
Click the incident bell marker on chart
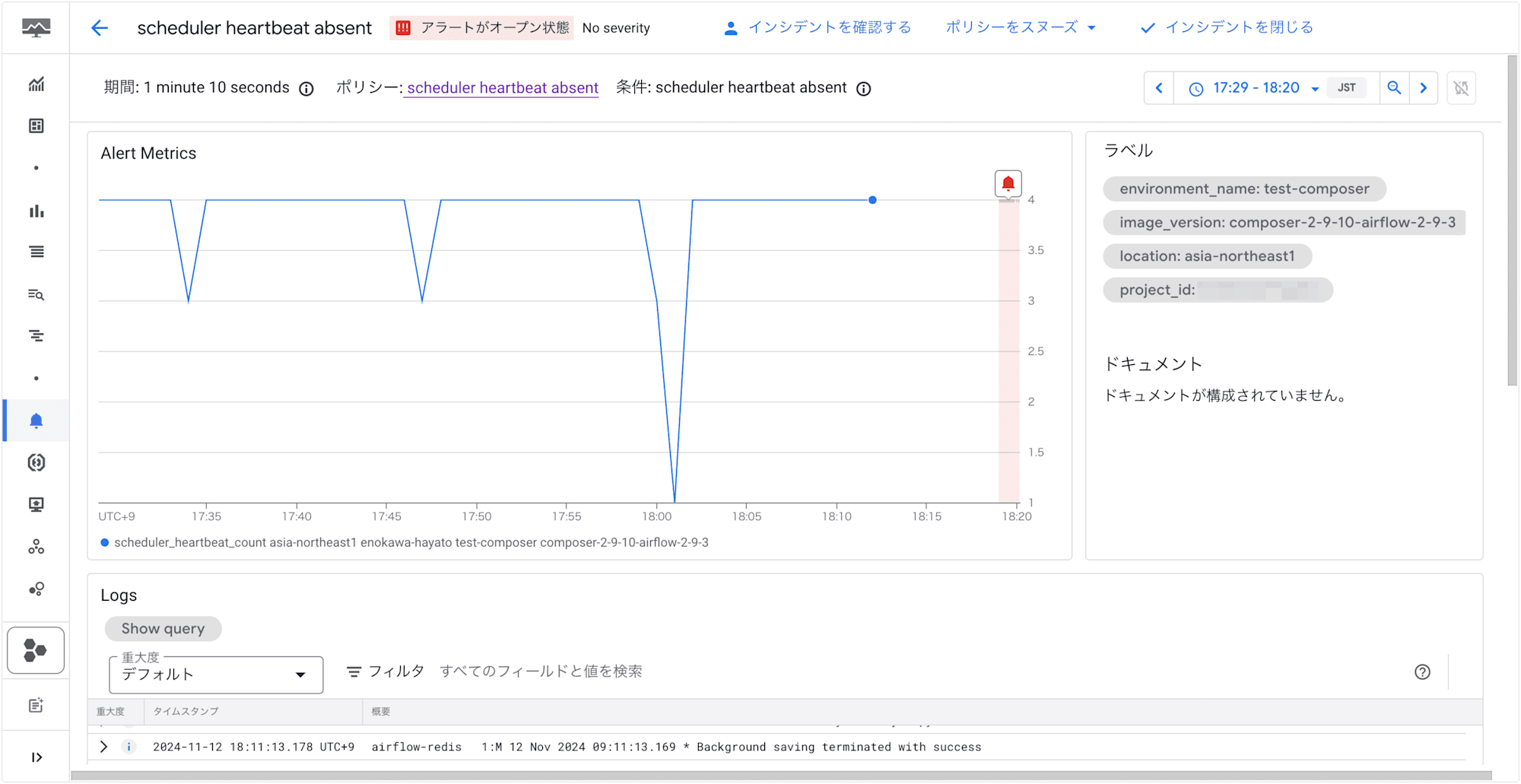click(1008, 183)
